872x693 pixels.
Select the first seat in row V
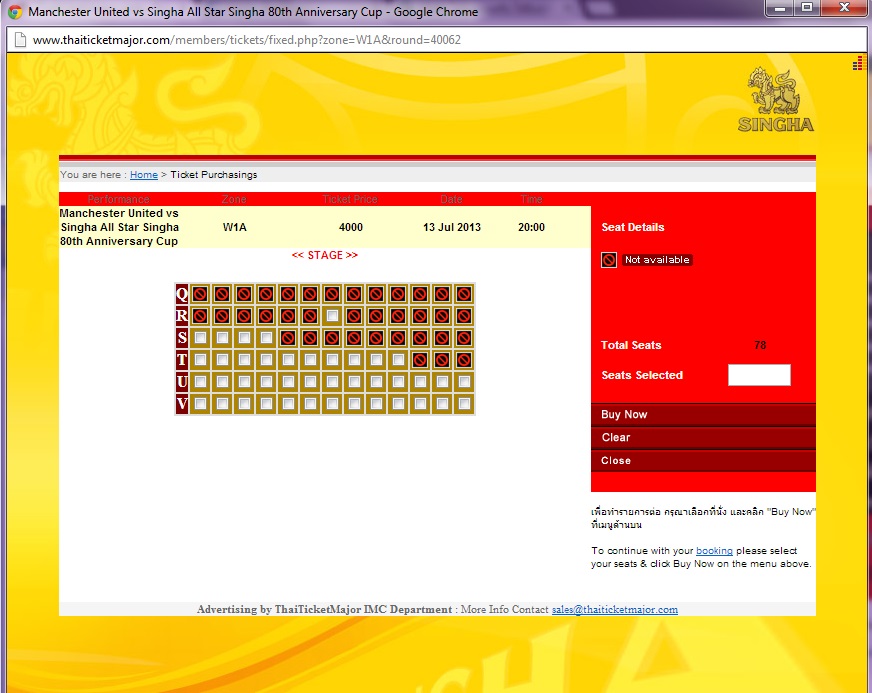pyautogui.click(x=201, y=404)
